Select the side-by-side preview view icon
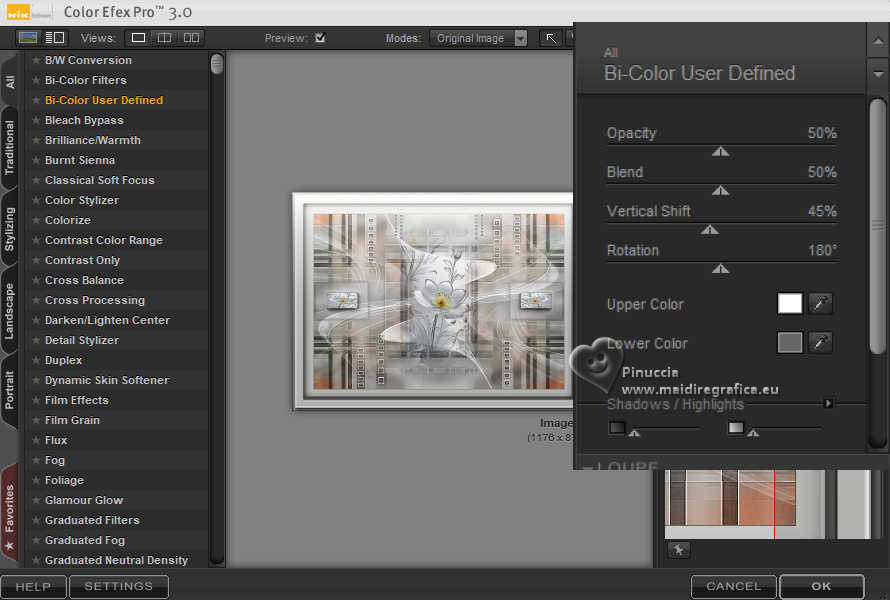The width and height of the screenshot is (890, 600). point(190,38)
